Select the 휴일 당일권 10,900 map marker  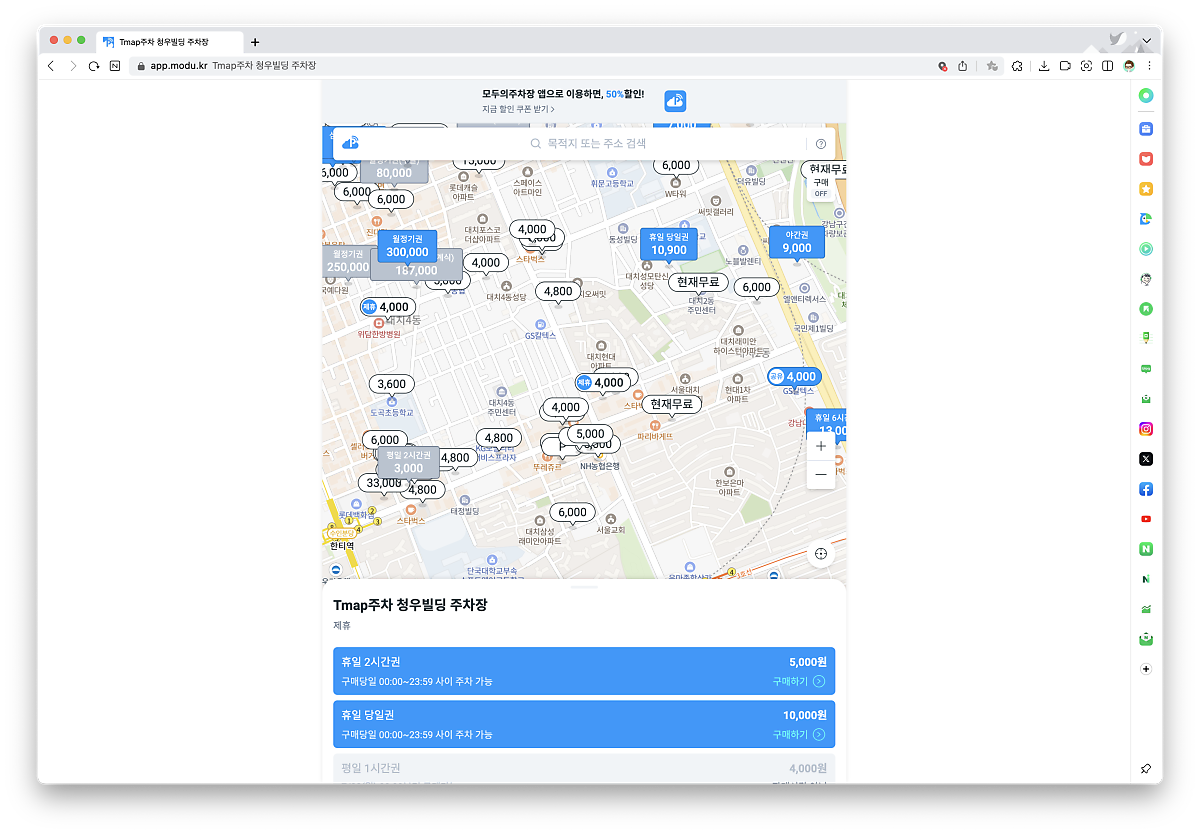669,244
